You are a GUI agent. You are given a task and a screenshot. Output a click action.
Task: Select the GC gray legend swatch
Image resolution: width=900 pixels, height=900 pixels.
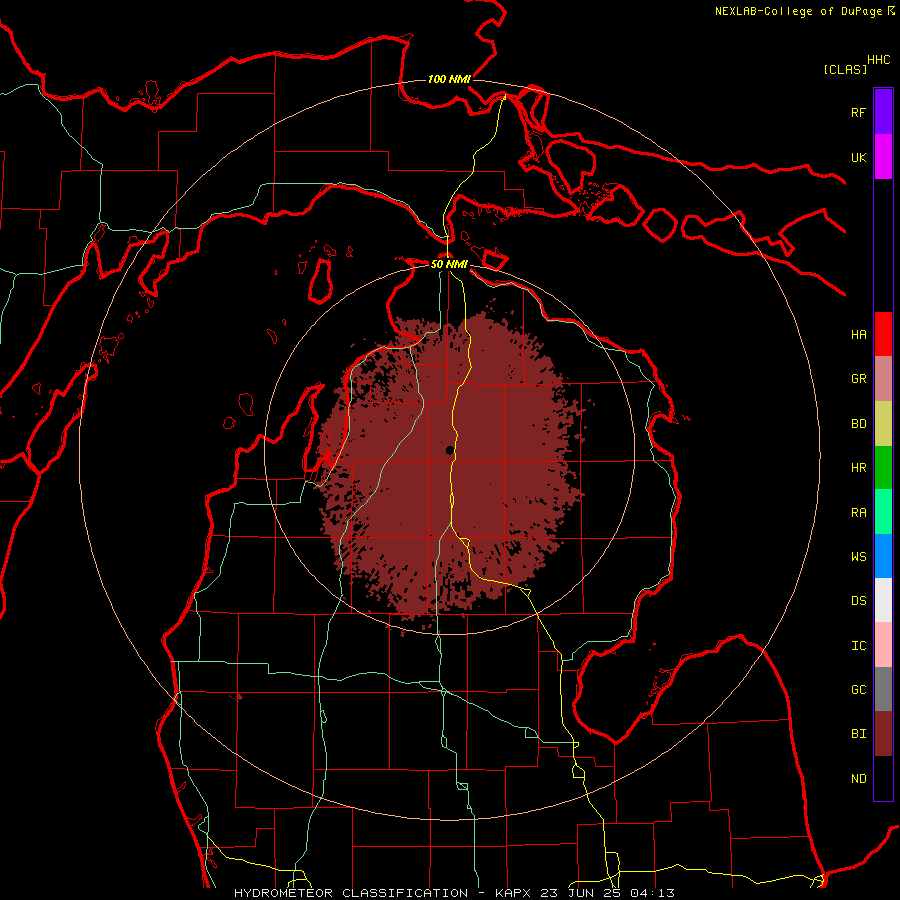883,689
